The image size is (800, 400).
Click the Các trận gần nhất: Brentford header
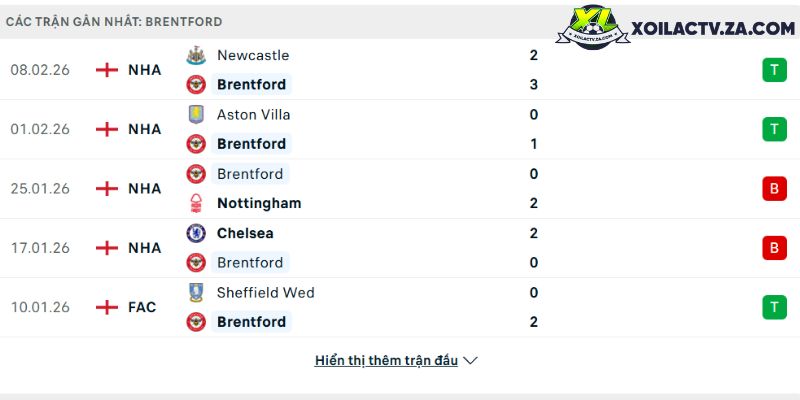(114, 21)
